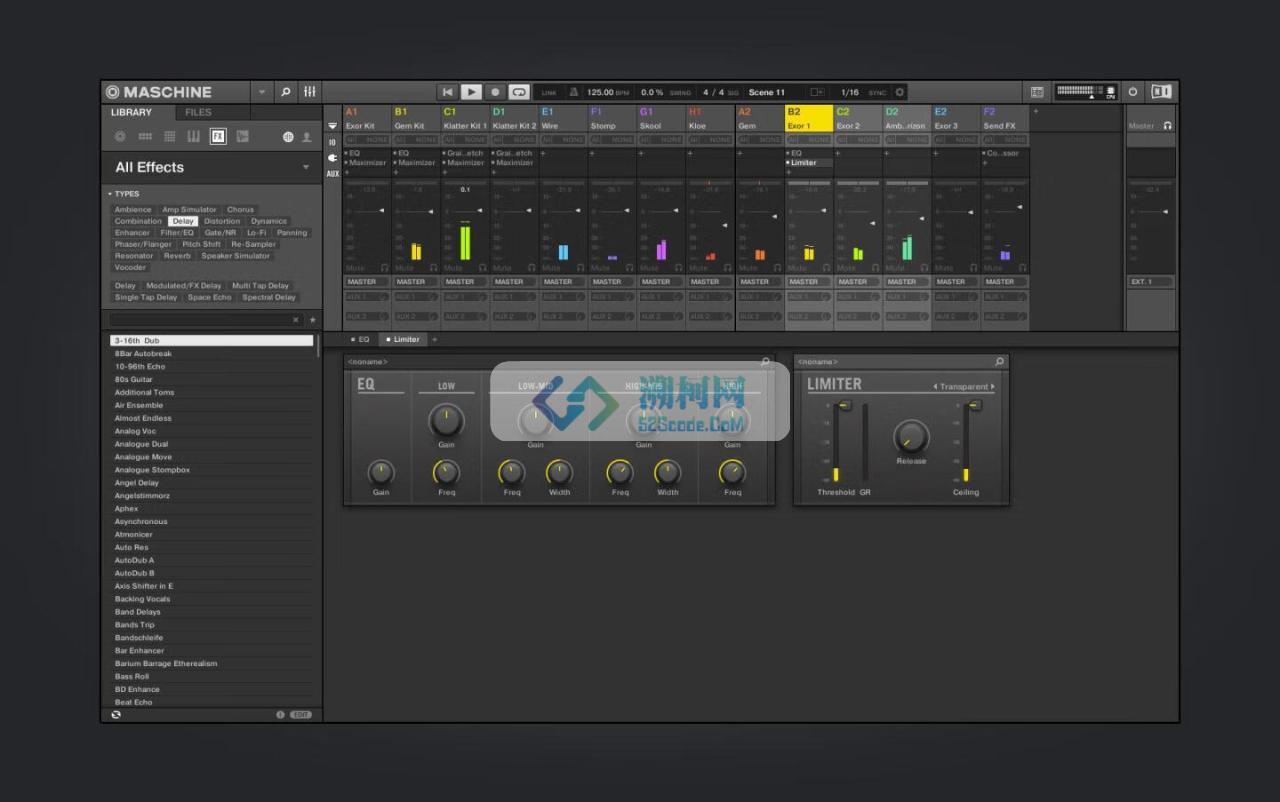Image resolution: width=1280 pixels, height=802 pixels.
Task: Click the Limiter Release knob
Action: click(911, 437)
